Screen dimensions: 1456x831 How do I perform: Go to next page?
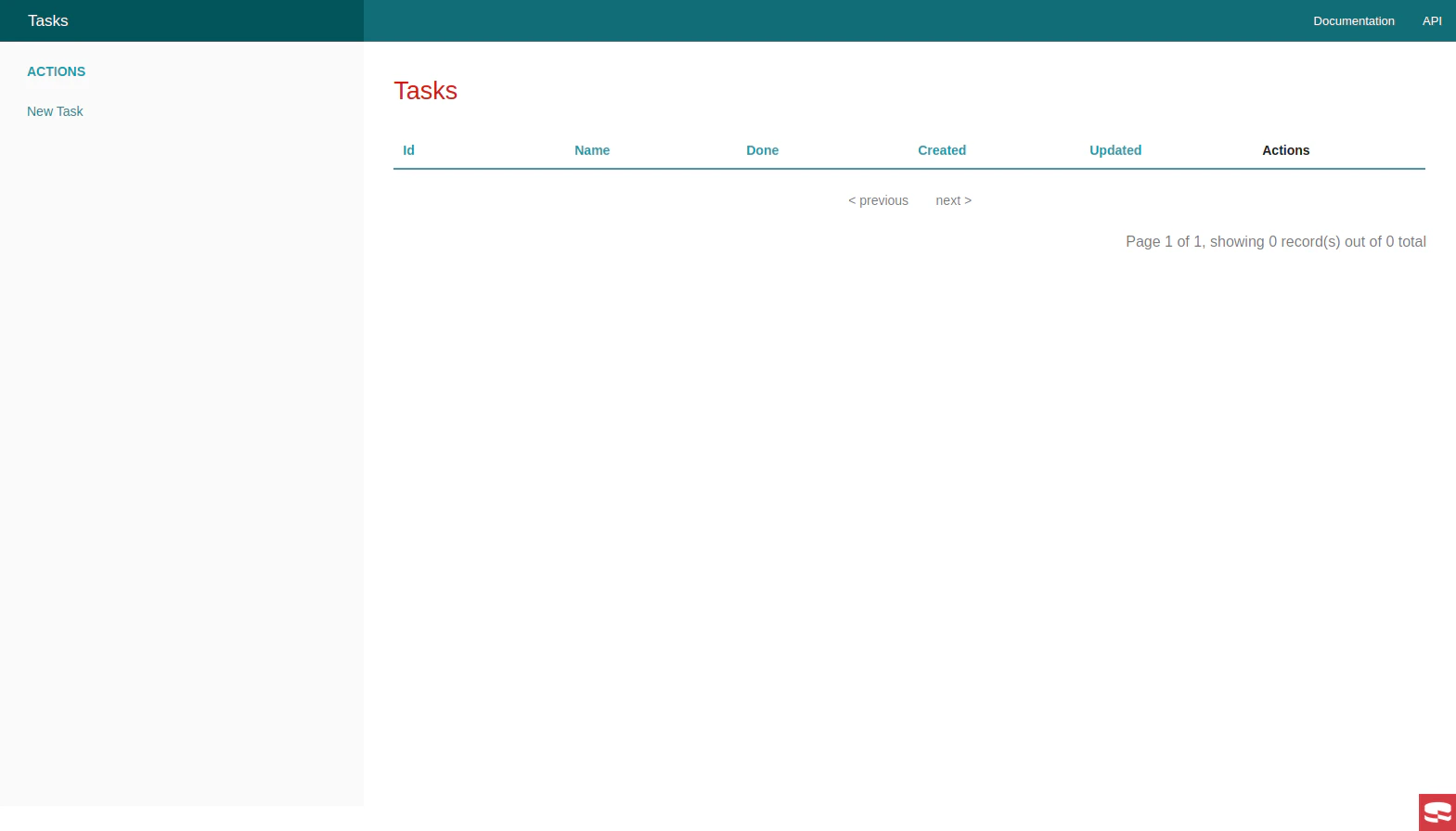coord(953,200)
